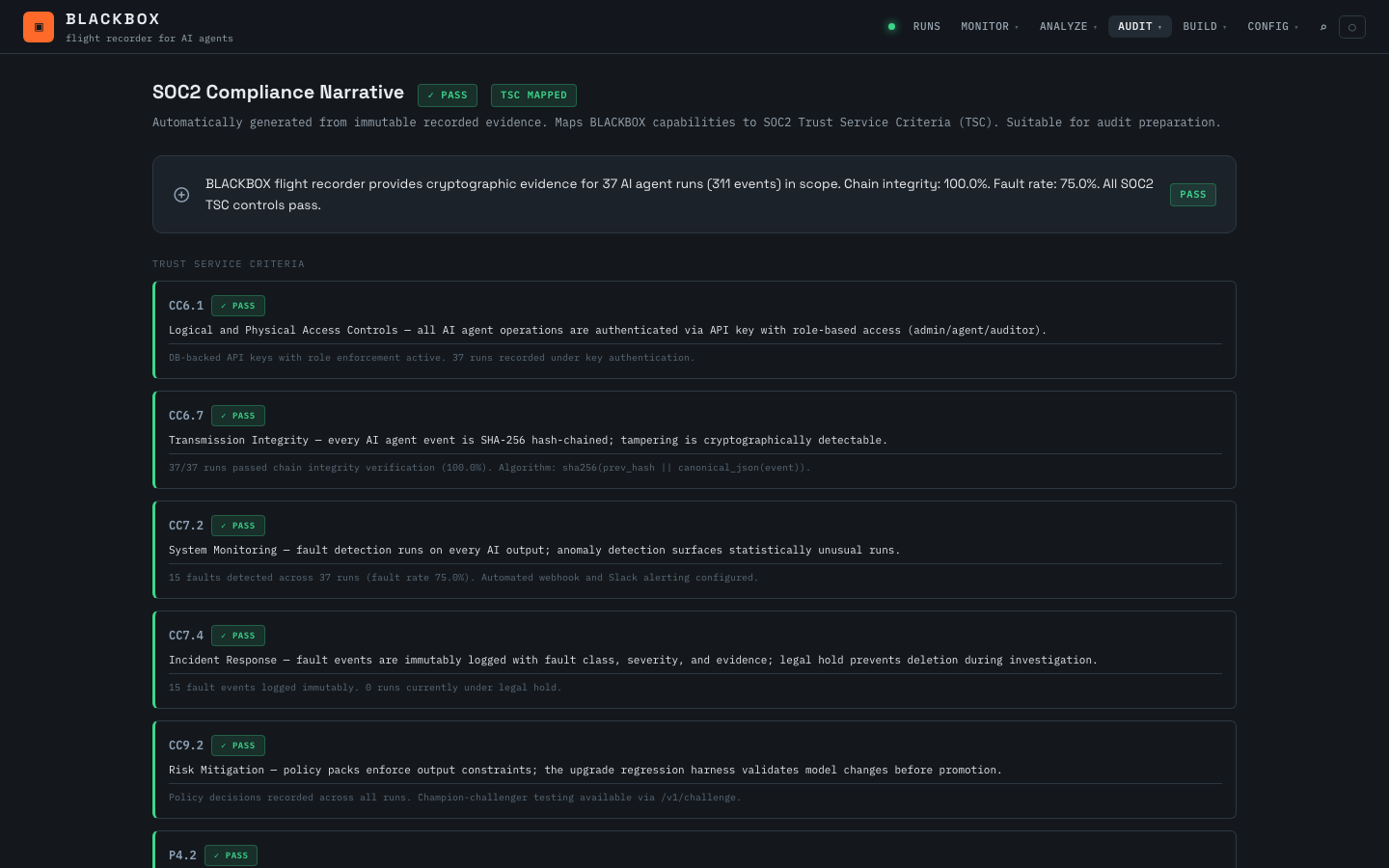Expand the BUILD menu
Viewport: 1389px width, 868px height.
pos(1205,27)
